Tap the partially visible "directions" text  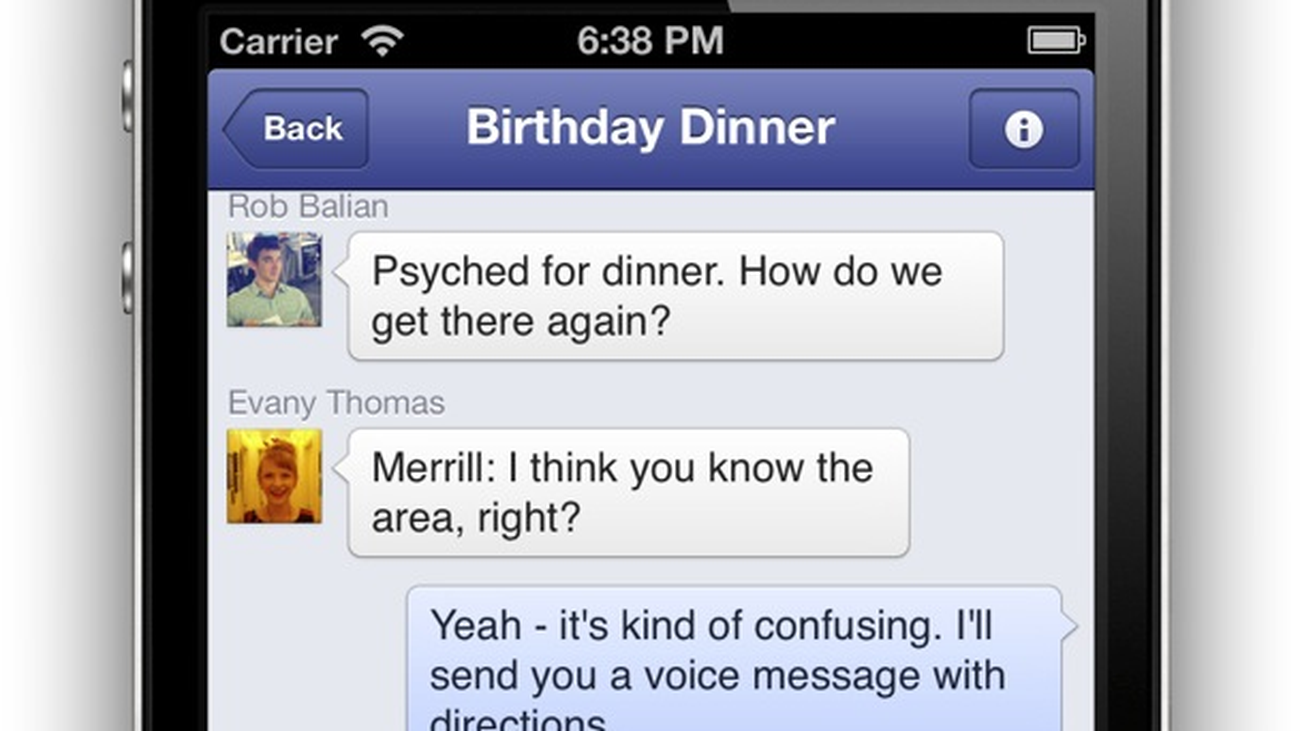pyautogui.click(x=518, y=720)
